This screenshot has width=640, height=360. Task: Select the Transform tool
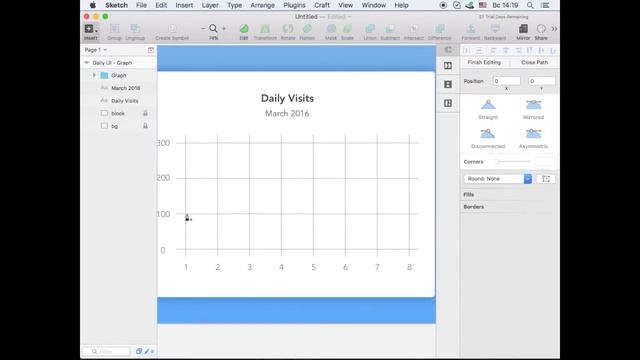click(265, 29)
